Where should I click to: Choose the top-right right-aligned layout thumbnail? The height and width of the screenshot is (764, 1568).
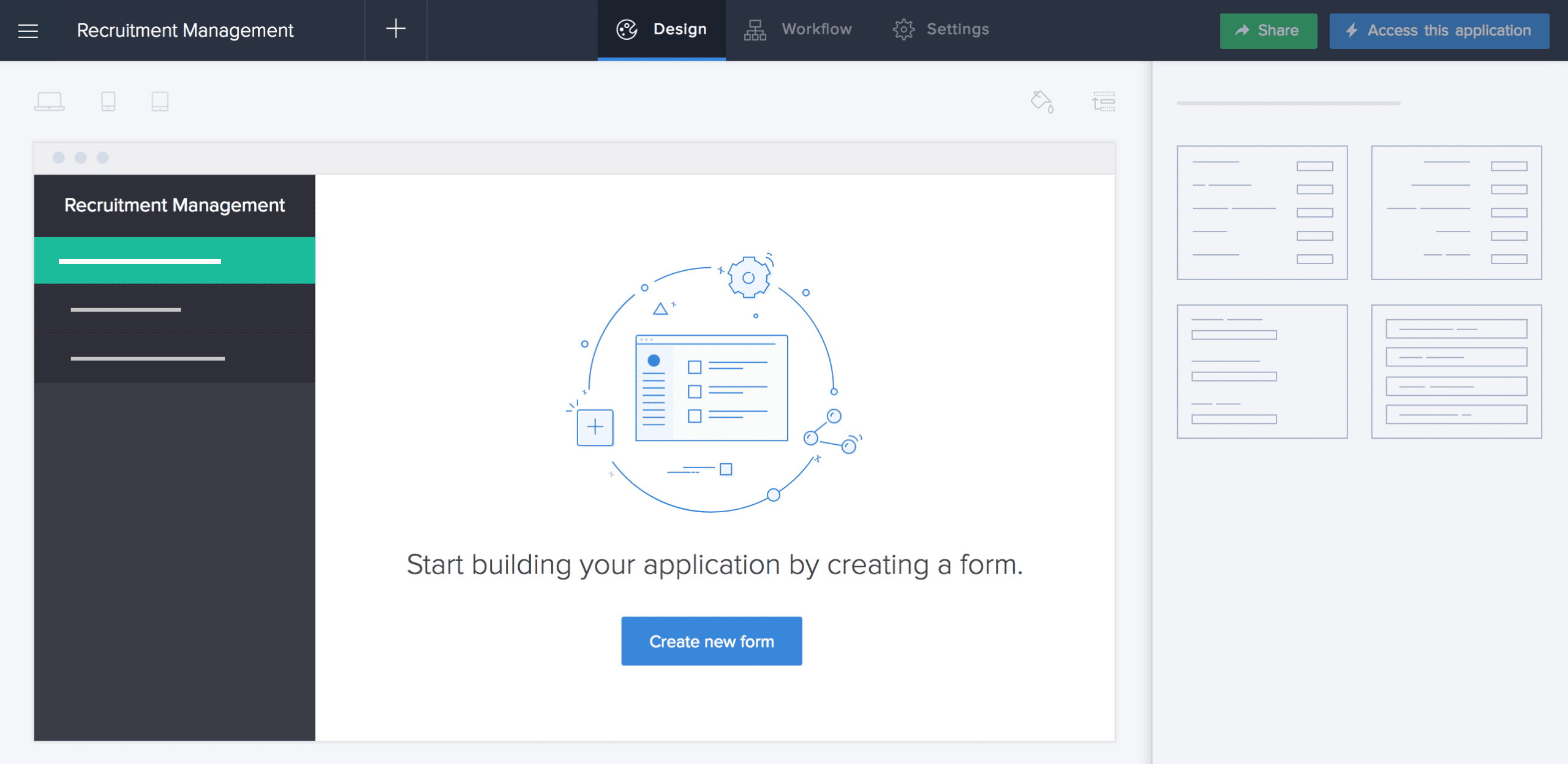[1456, 213]
